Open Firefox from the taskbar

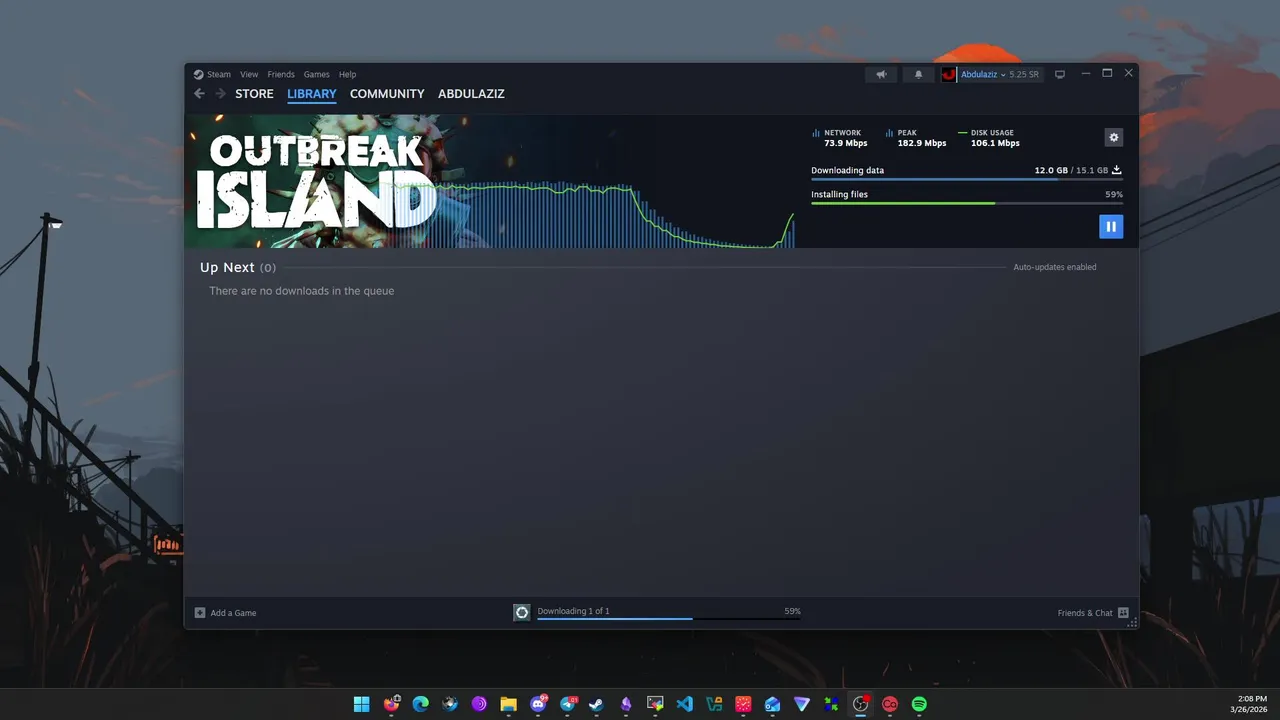pyautogui.click(x=391, y=704)
